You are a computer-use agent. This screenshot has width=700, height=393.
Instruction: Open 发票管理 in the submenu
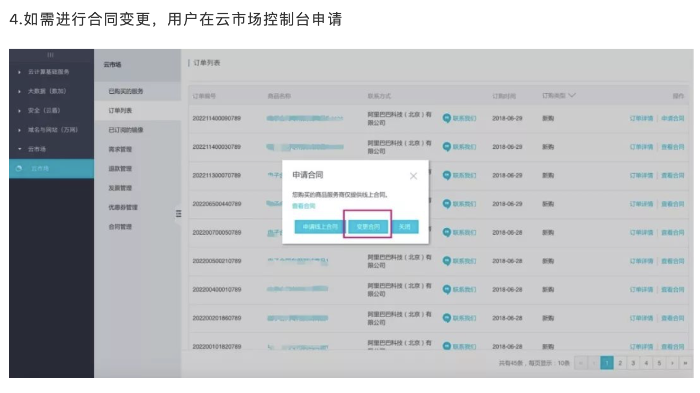120,188
